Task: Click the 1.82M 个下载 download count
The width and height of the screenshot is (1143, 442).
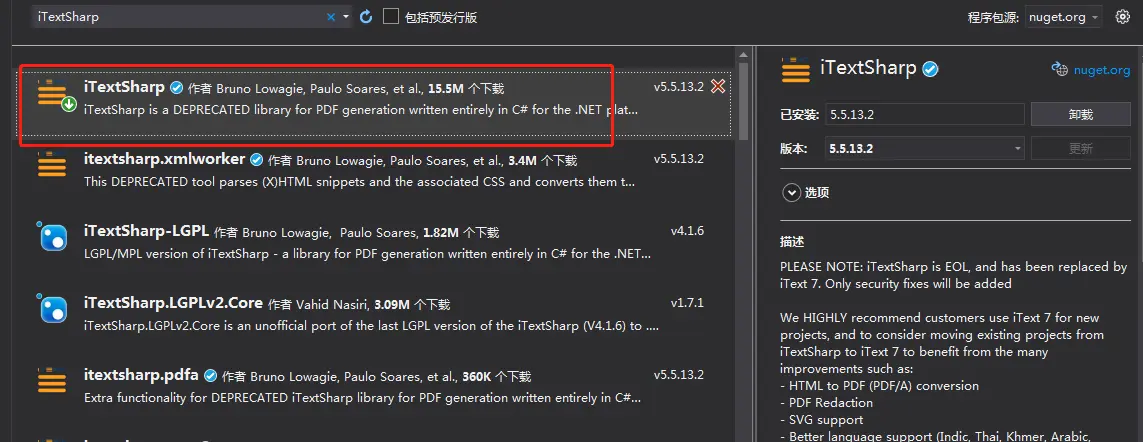Action: 461,233
